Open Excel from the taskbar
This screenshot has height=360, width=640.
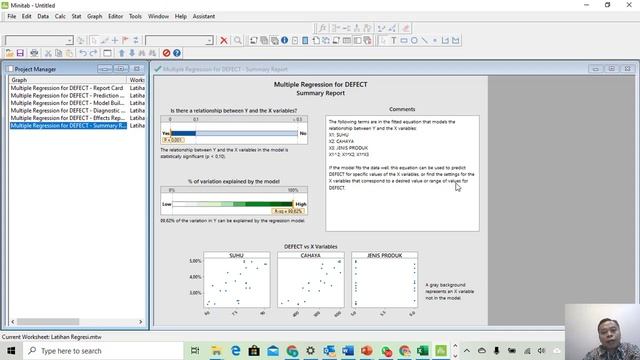(423, 351)
